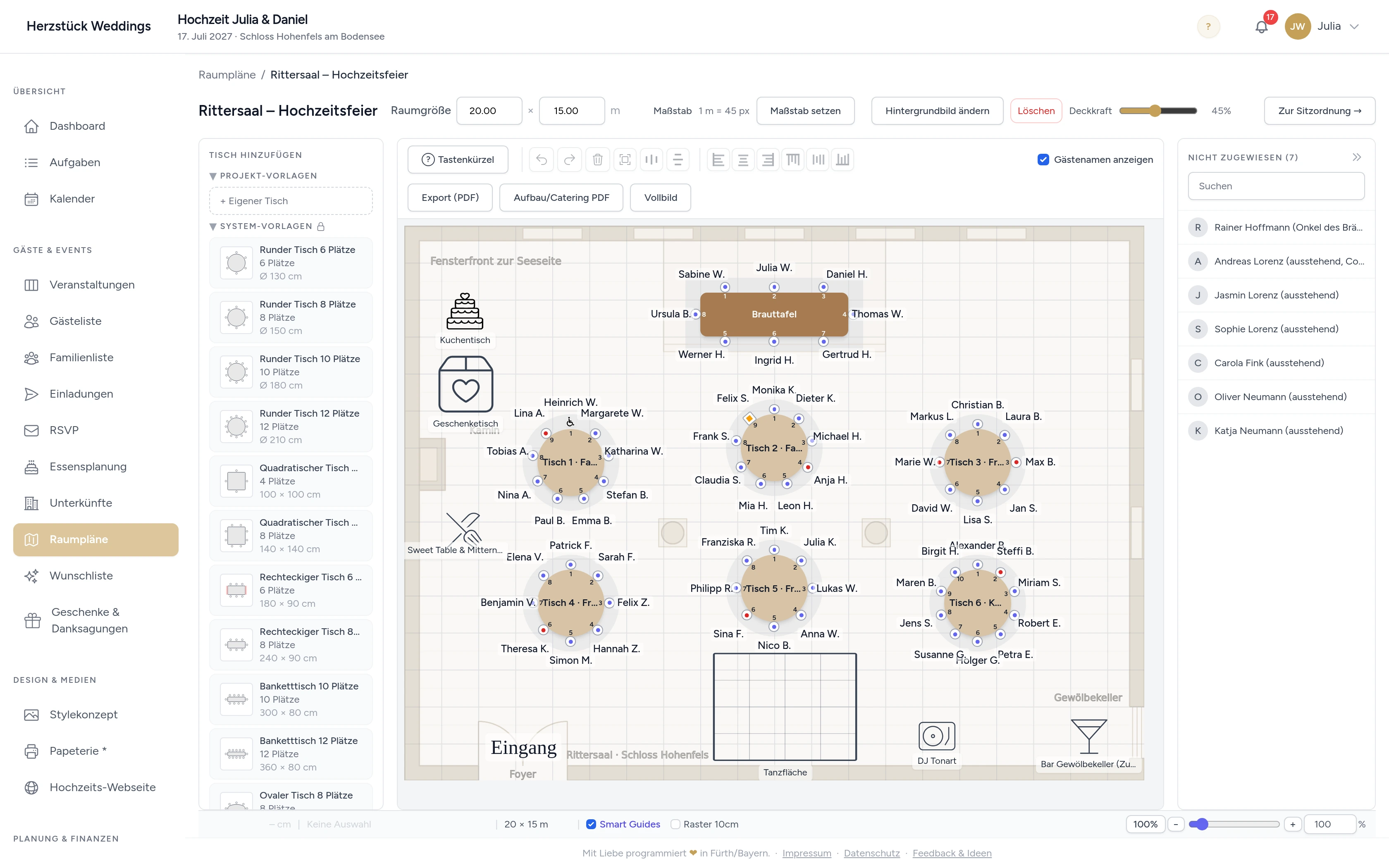Click the trash delete icon
Screen dimensions: 1389x868
[597, 160]
